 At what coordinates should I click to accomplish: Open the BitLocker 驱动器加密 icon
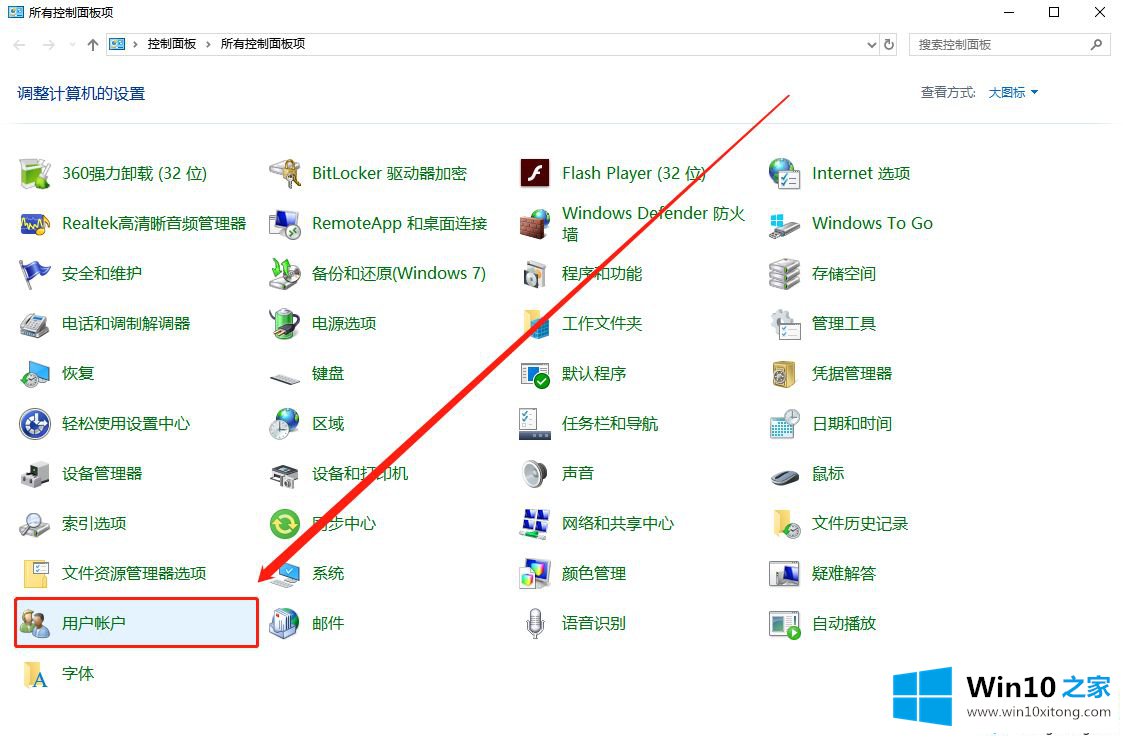(x=285, y=173)
